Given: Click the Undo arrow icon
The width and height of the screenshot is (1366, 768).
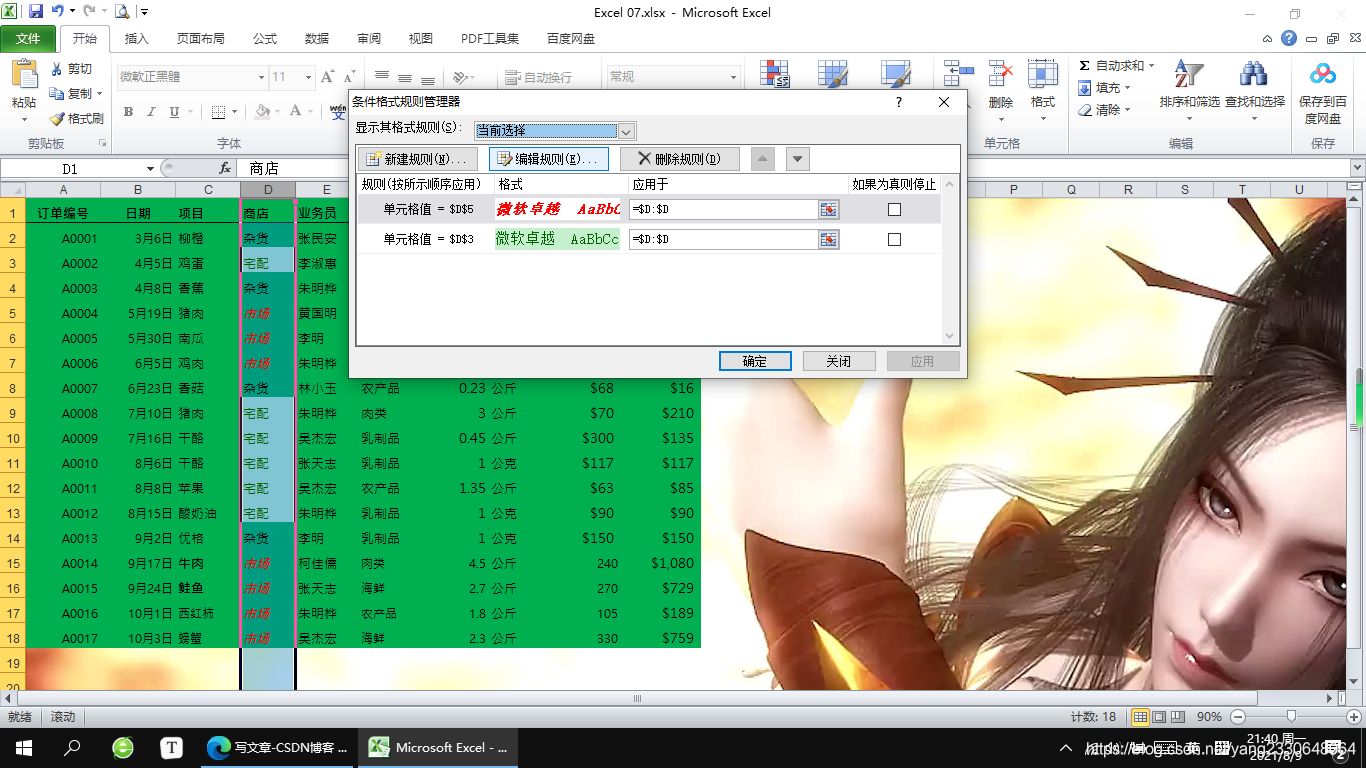Looking at the screenshot, I should tap(58, 12).
